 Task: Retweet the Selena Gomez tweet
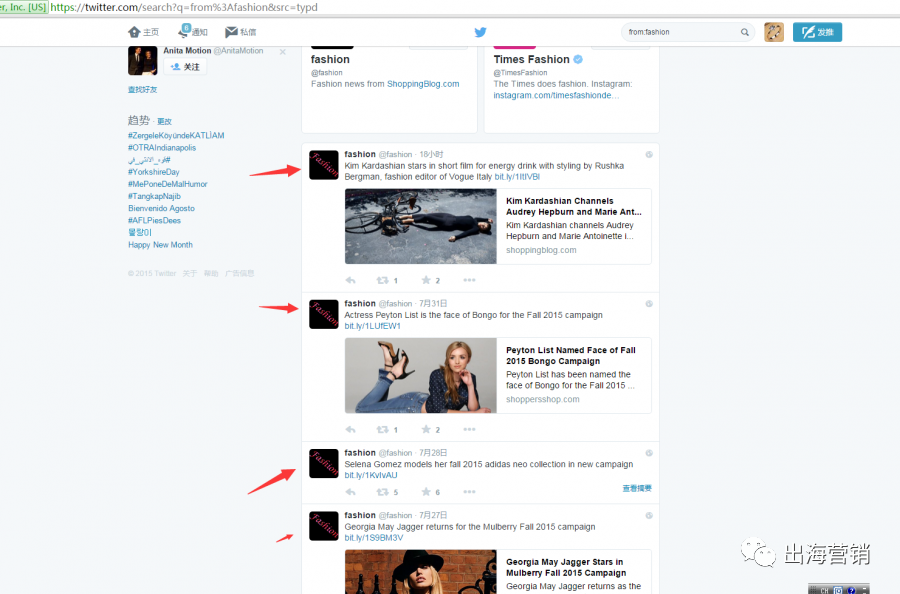click(x=382, y=492)
